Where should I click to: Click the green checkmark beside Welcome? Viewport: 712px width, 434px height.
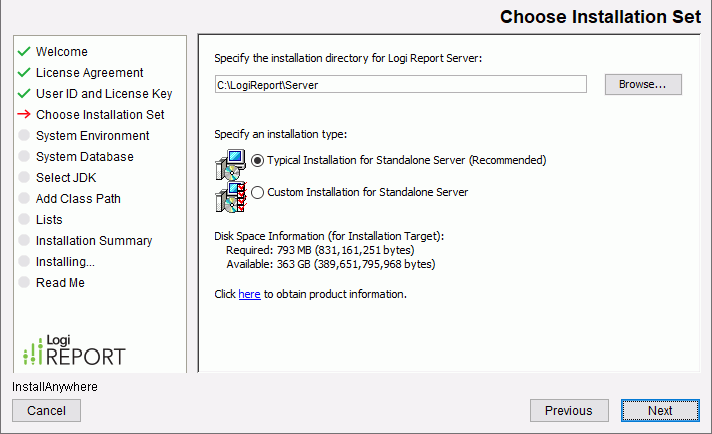pyautogui.click(x=24, y=52)
